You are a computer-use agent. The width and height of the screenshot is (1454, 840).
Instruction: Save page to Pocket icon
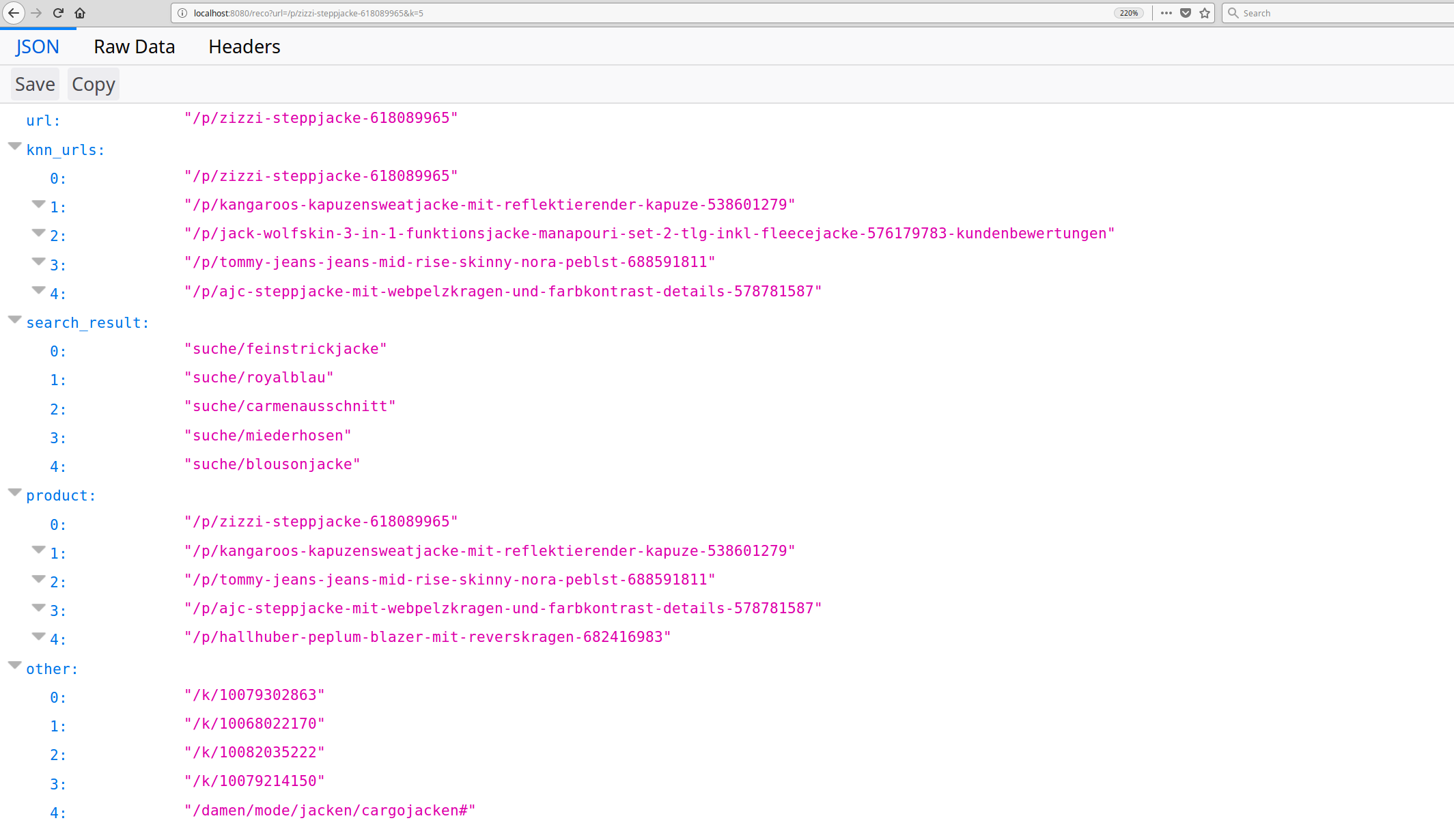[1186, 13]
